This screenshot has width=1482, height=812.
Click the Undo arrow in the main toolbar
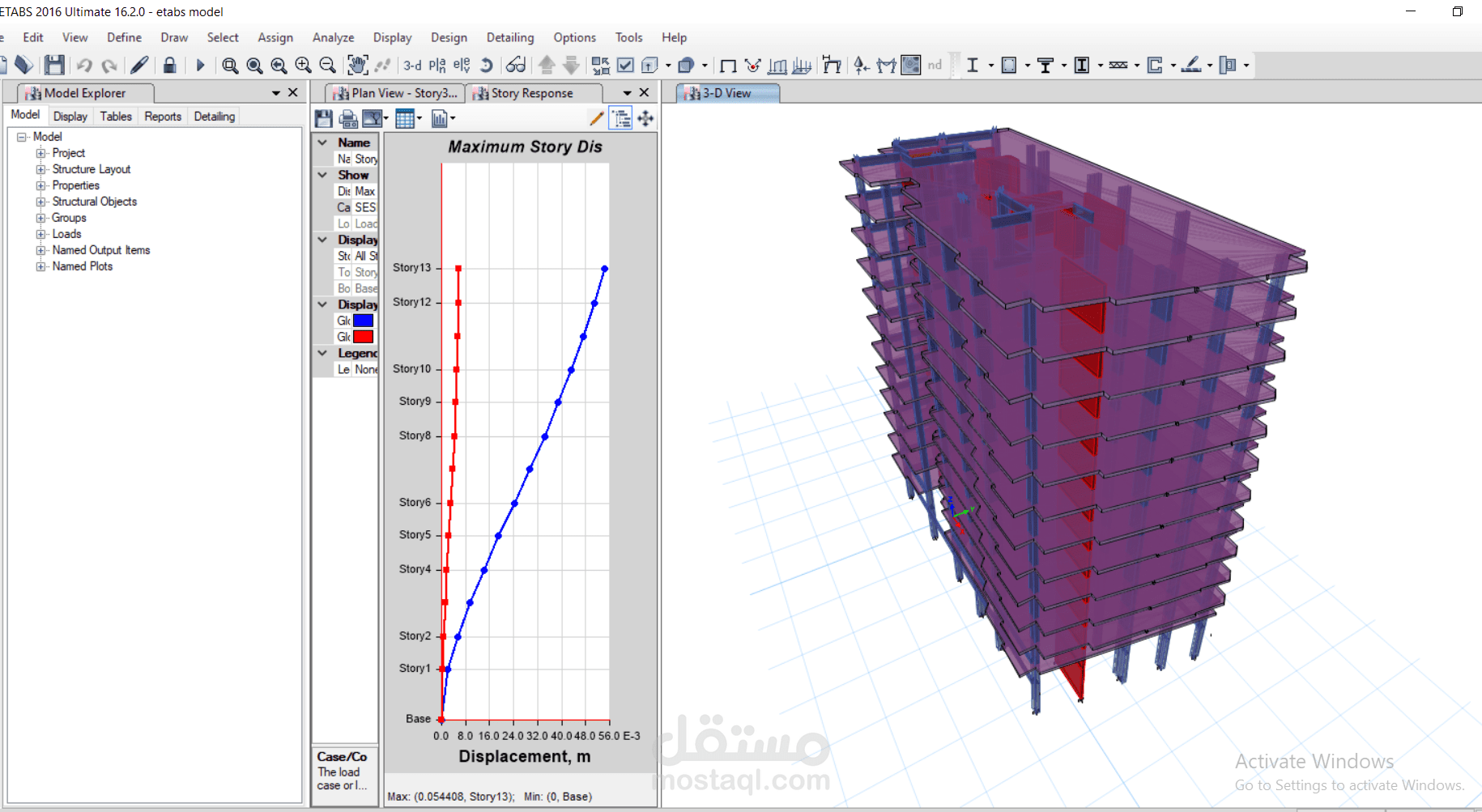coord(84,66)
